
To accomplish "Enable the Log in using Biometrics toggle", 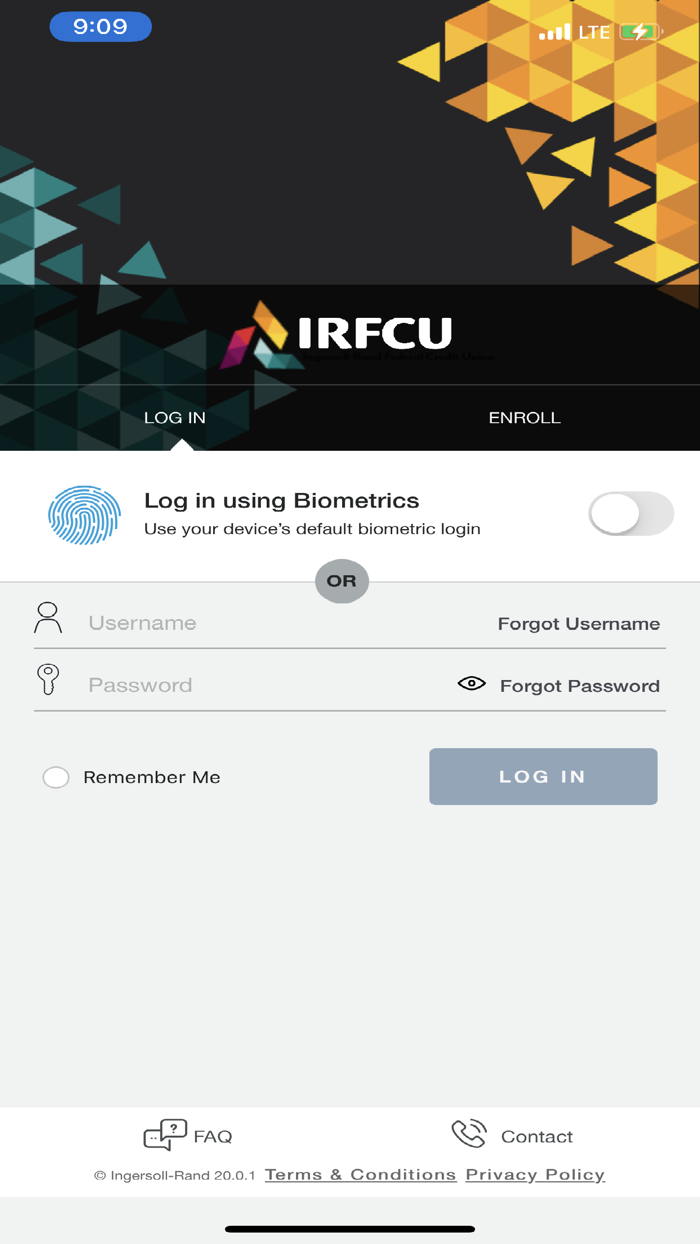I will point(631,513).
